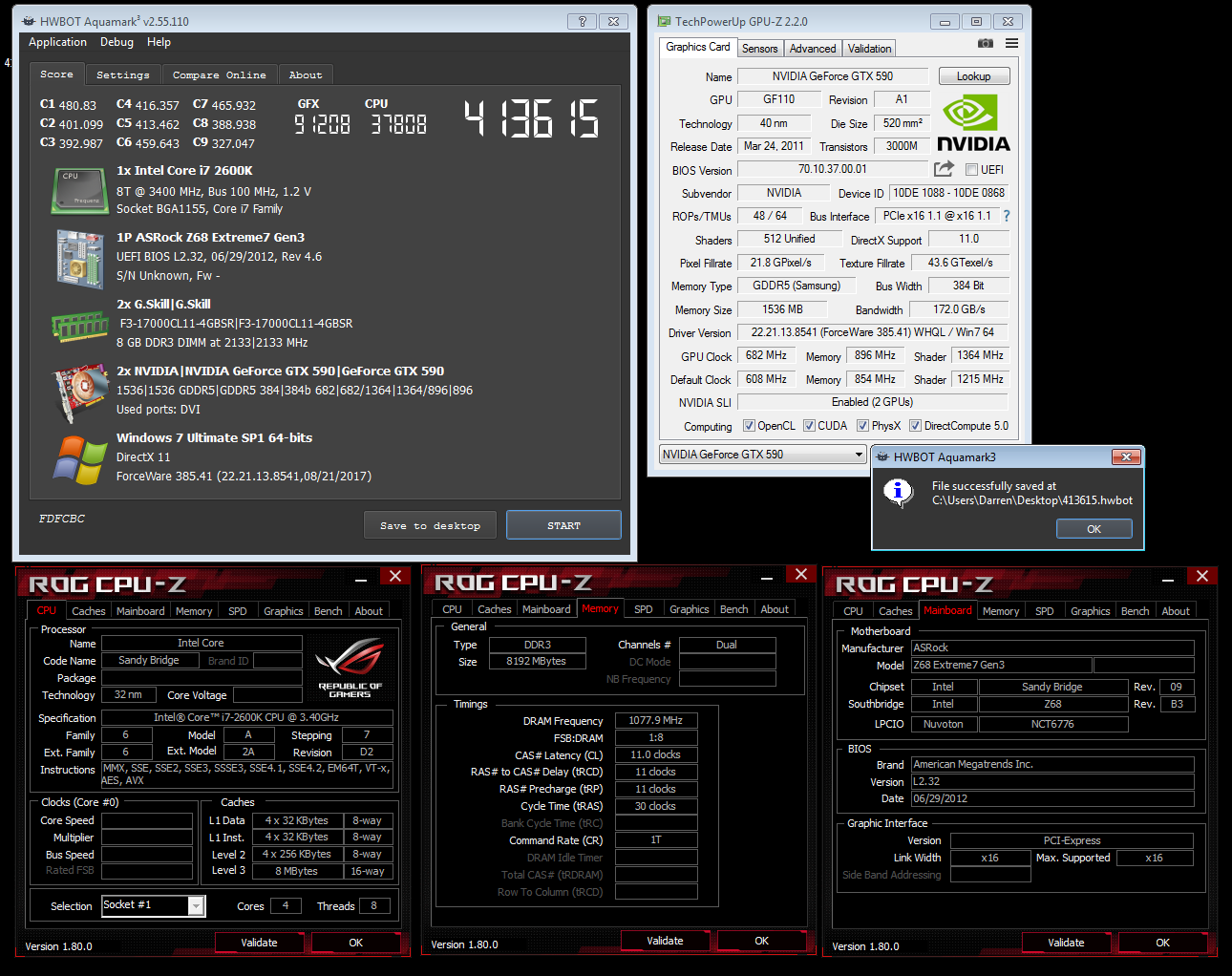Open the Application menu in Aquamark
Viewport: 1232px width, 976px height.
pos(57,42)
